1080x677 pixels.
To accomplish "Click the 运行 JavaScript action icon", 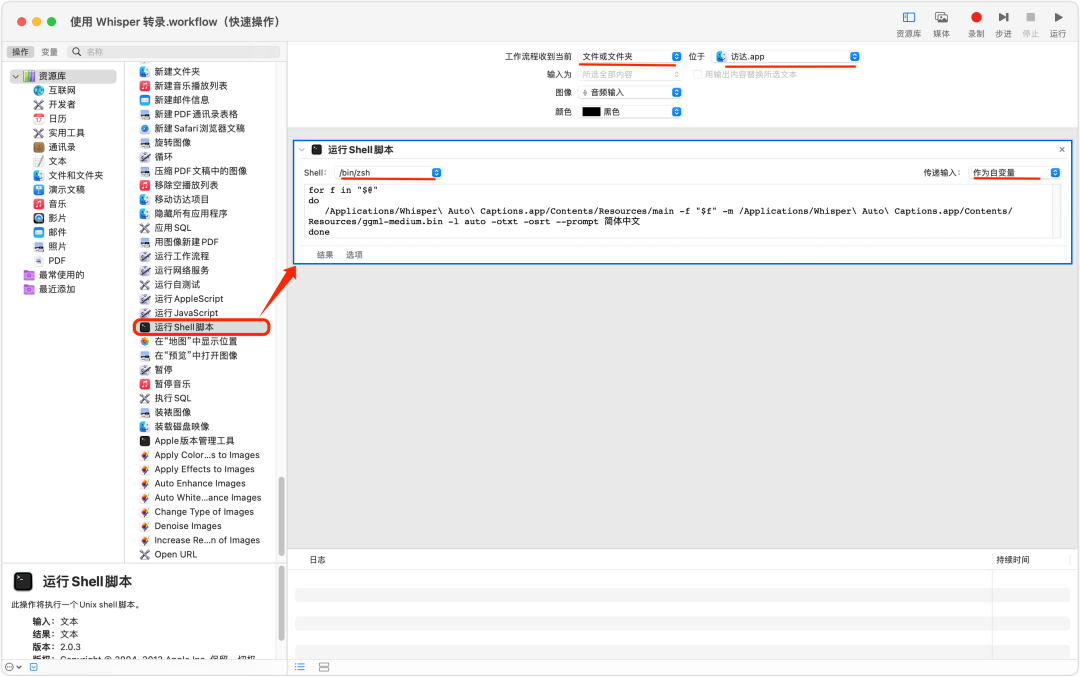I will click(x=145, y=313).
